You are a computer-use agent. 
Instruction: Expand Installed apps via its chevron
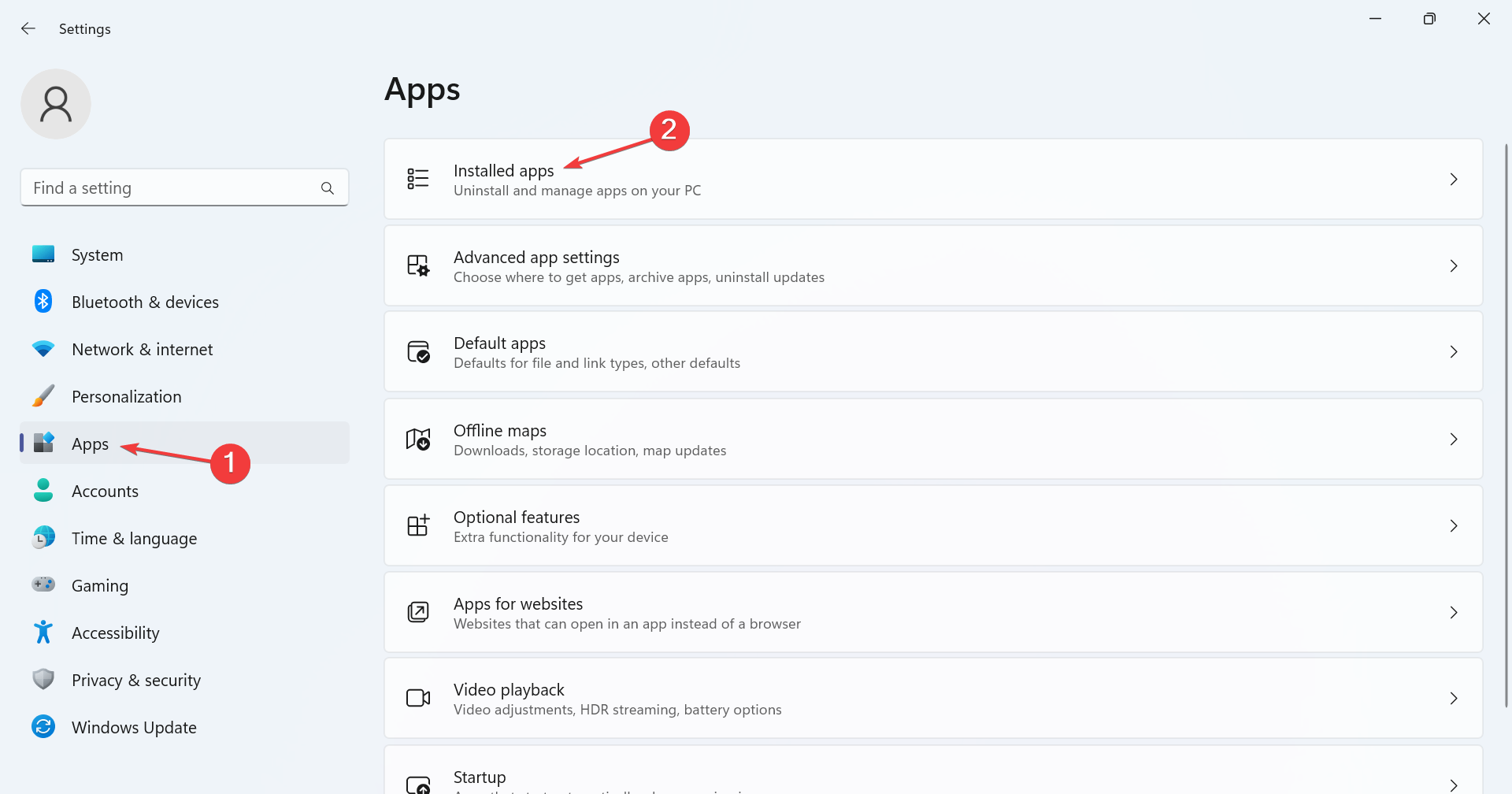(x=1454, y=180)
